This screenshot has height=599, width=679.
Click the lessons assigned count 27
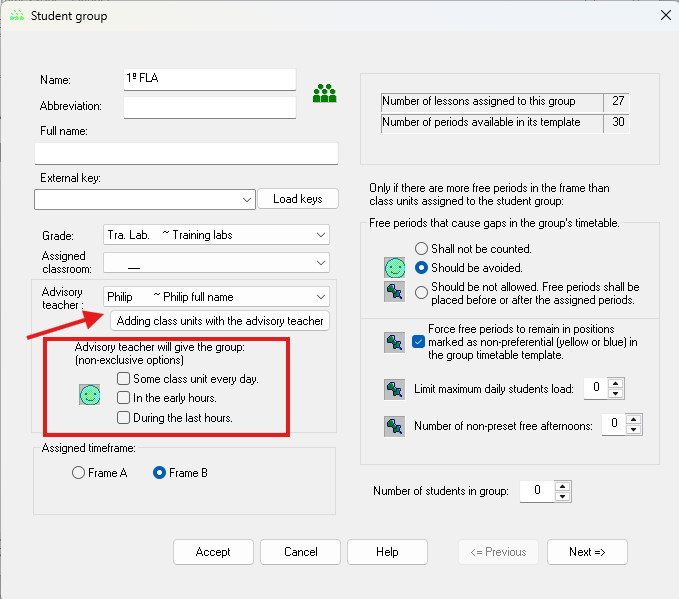[x=617, y=101]
